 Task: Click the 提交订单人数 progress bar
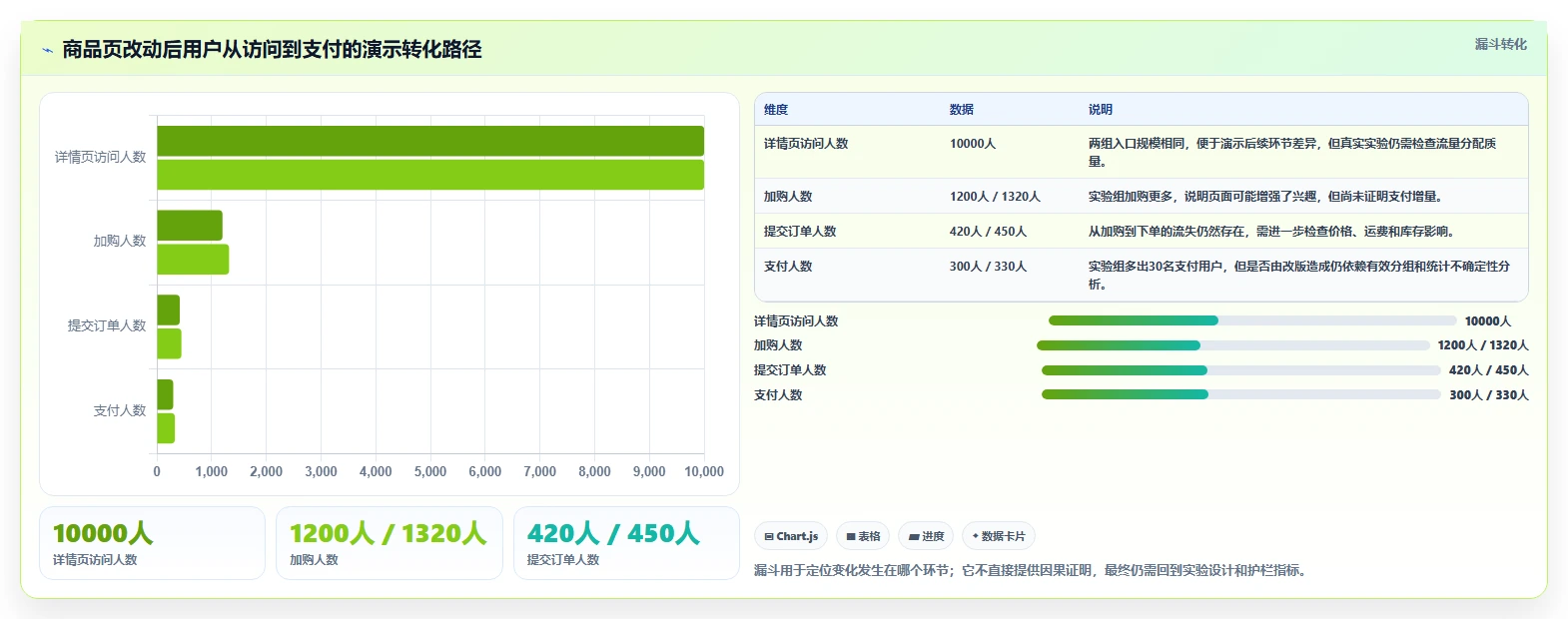[1241, 370]
